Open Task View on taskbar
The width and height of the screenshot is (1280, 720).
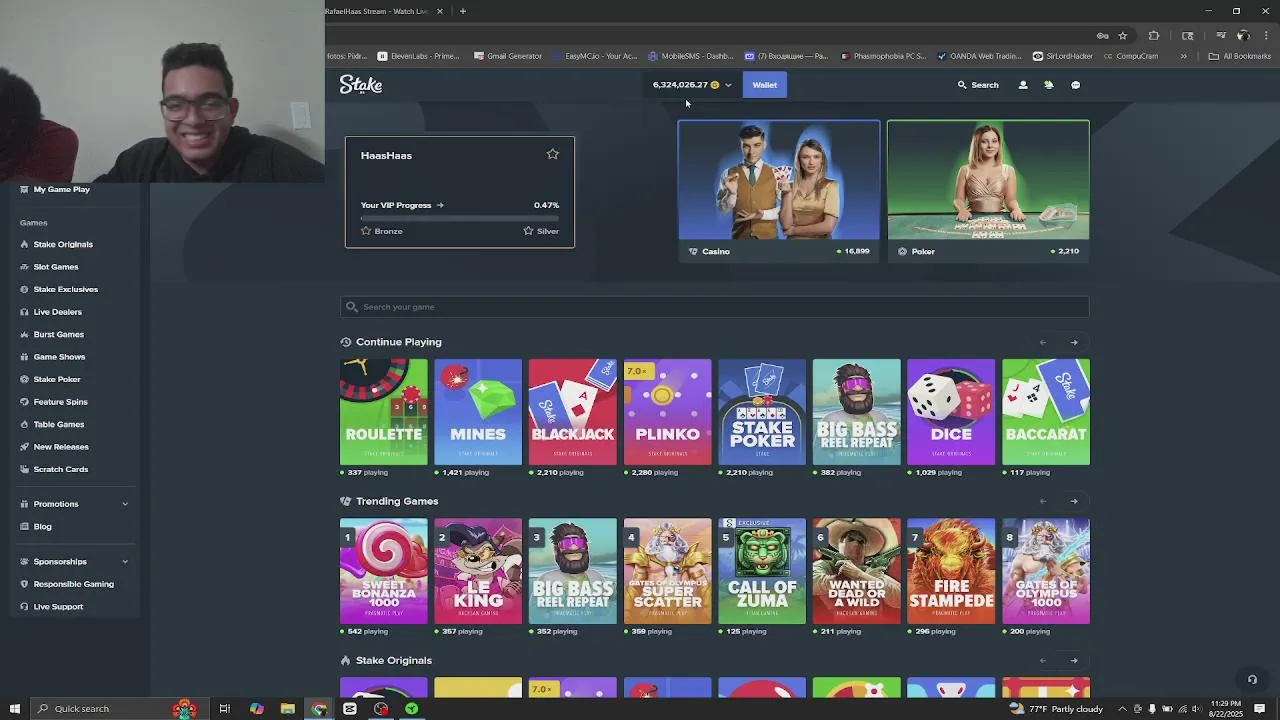pos(224,708)
